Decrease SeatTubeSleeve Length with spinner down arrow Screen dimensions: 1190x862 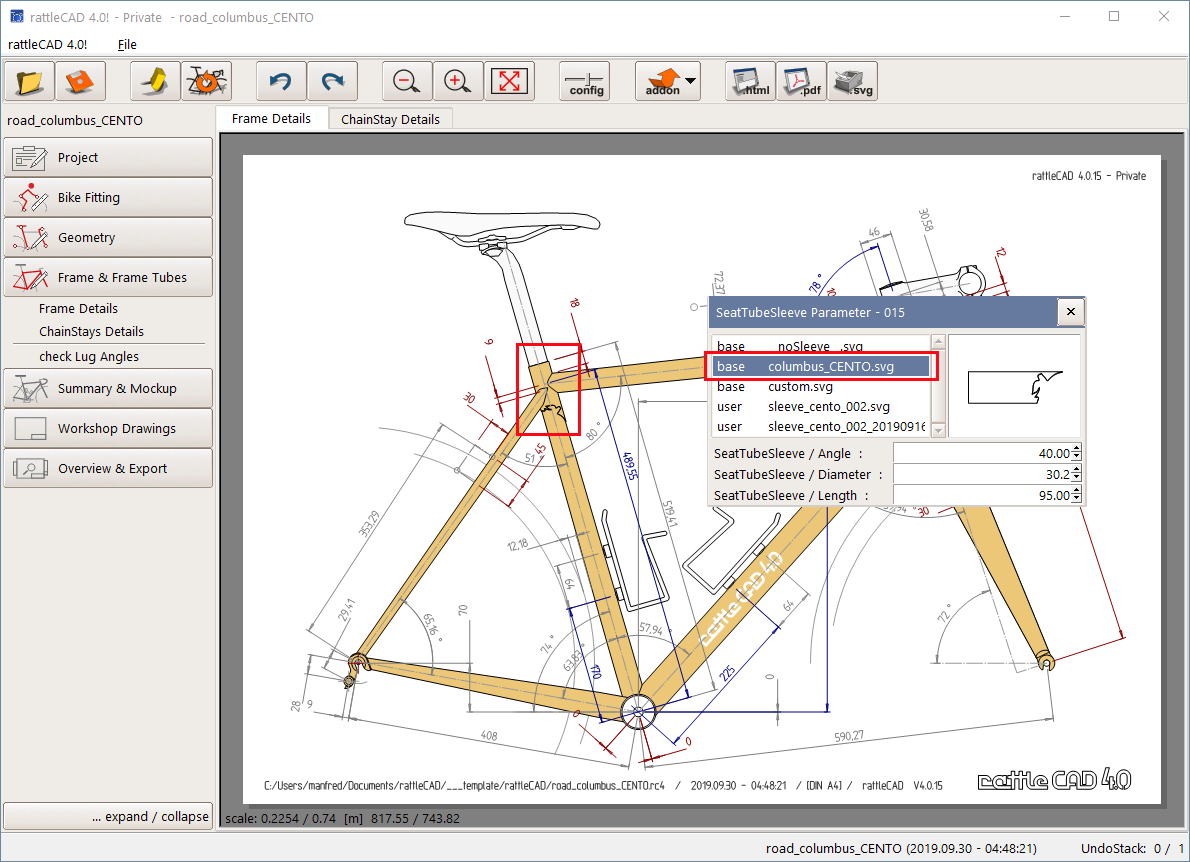coord(1076,500)
